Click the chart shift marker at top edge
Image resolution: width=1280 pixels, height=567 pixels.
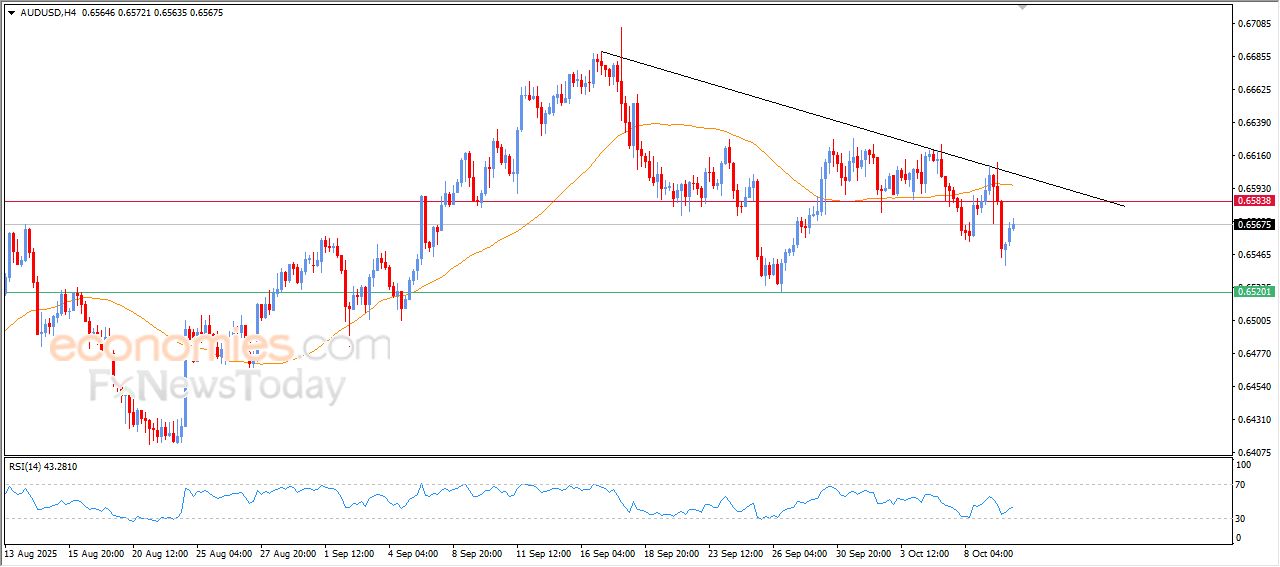click(x=1022, y=6)
